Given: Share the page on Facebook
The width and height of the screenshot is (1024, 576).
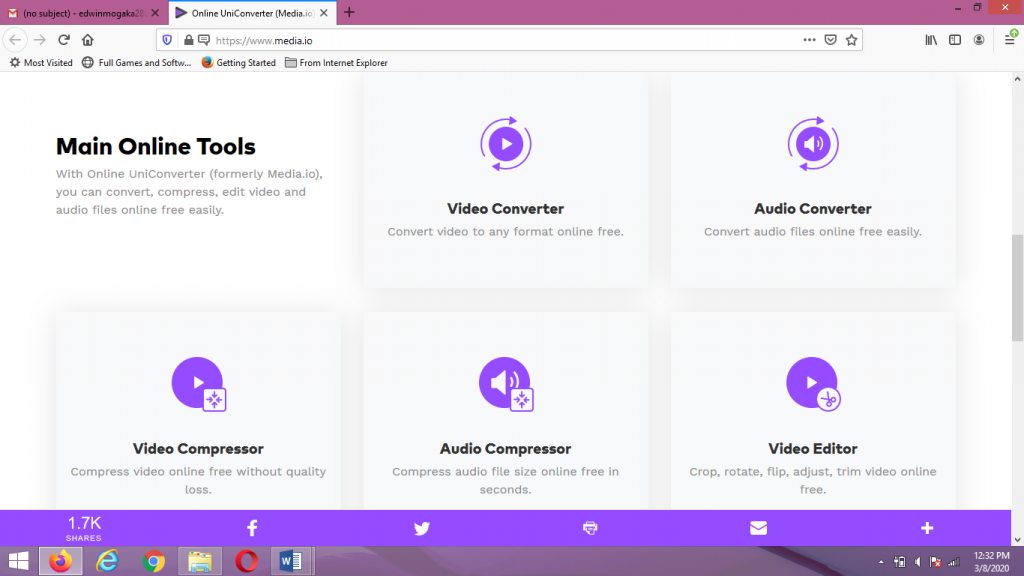Looking at the screenshot, I should pos(252,528).
